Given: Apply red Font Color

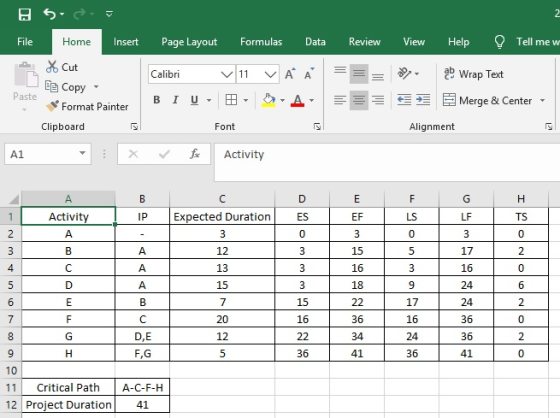Looking at the screenshot, I should pos(298,100).
